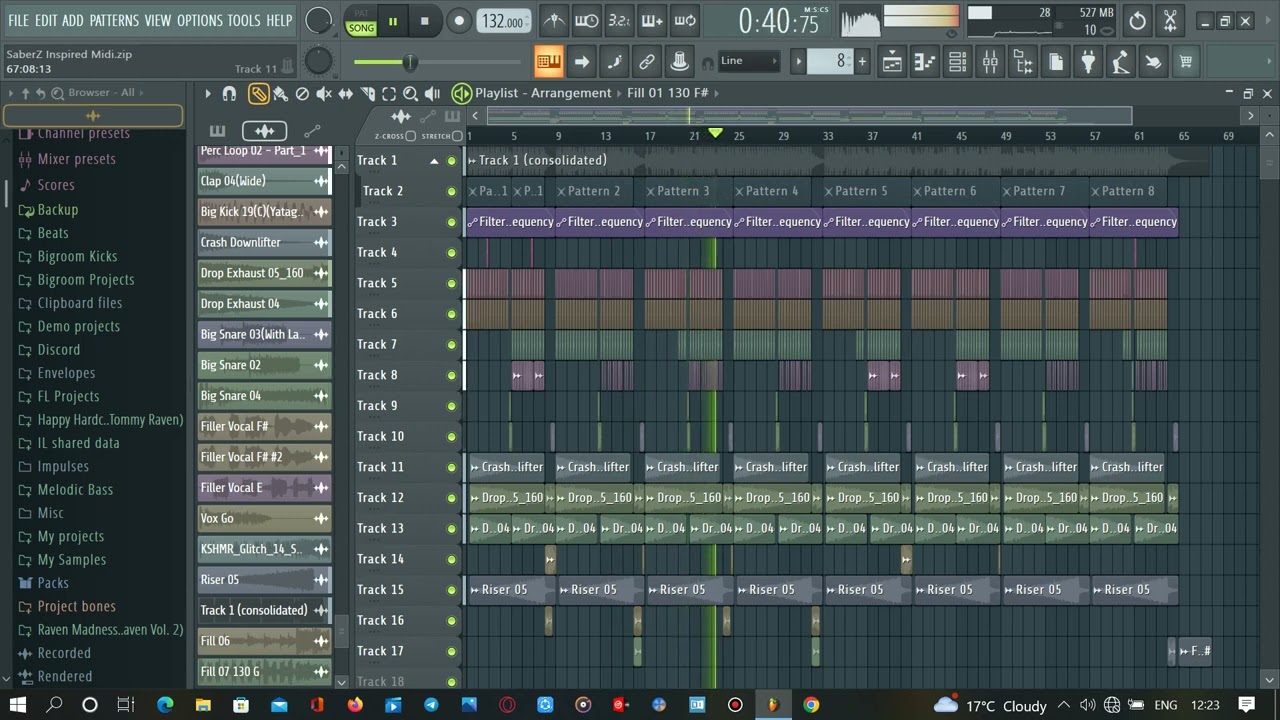Click the Playlist view button in toolbar
The height and width of the screenshot is (720, 1280).
click(x=892, y=62)
